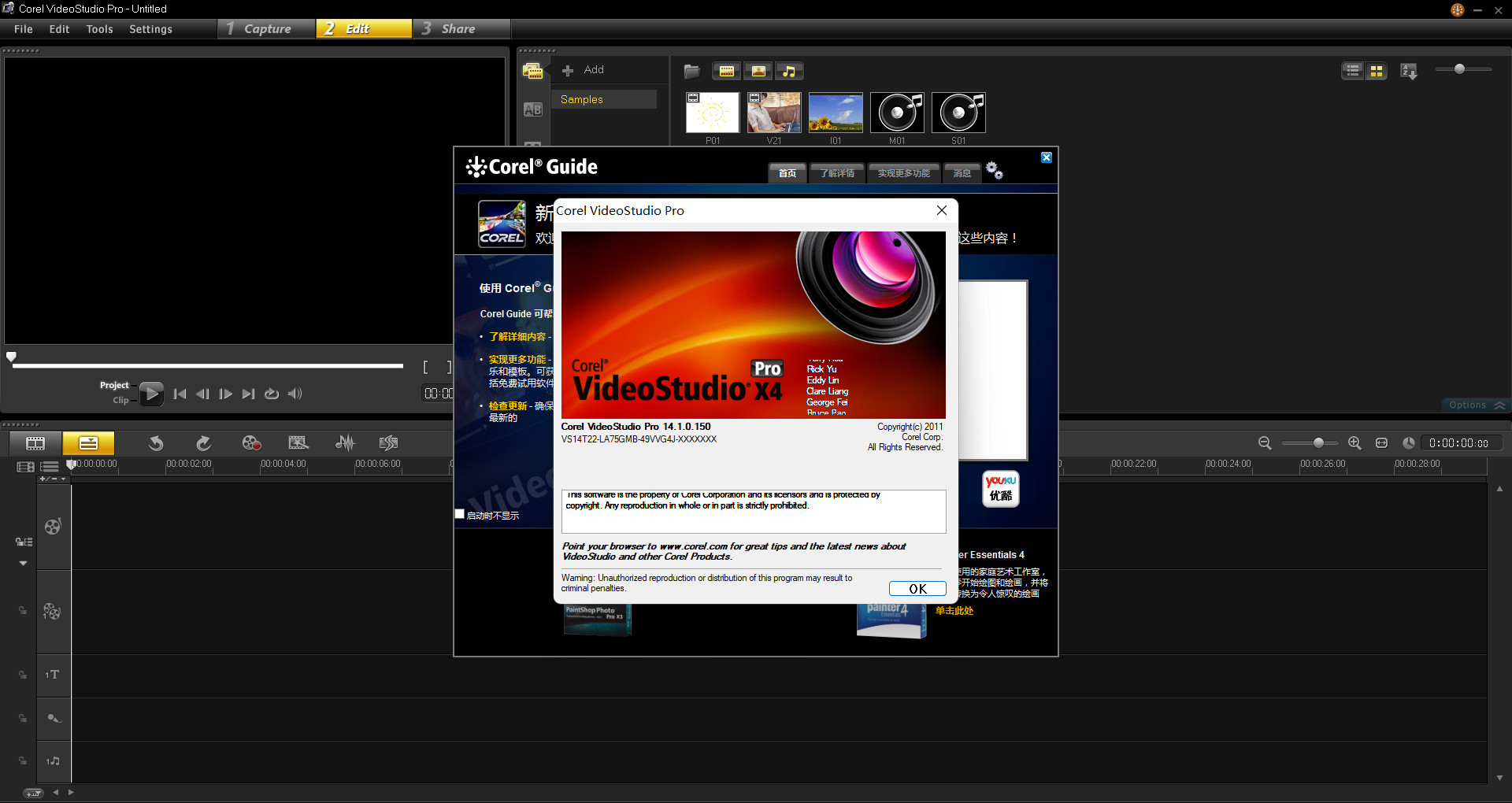Image resolution: width=1512 pixels, height=803 pixels.
Task: Toggle showing audio files in library
Action: [789, 71]
